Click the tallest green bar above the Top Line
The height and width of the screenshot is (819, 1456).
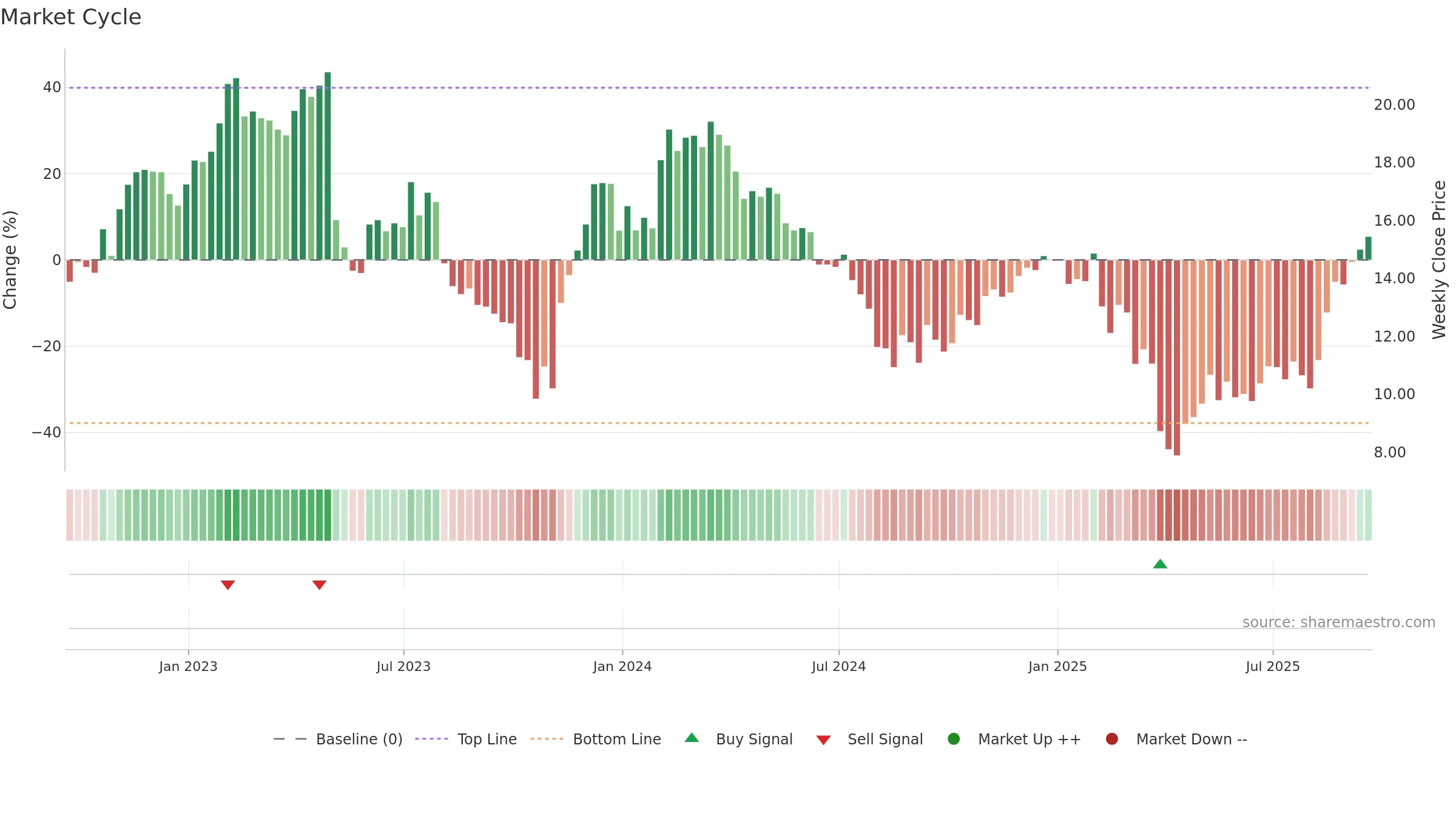point(328,166)
